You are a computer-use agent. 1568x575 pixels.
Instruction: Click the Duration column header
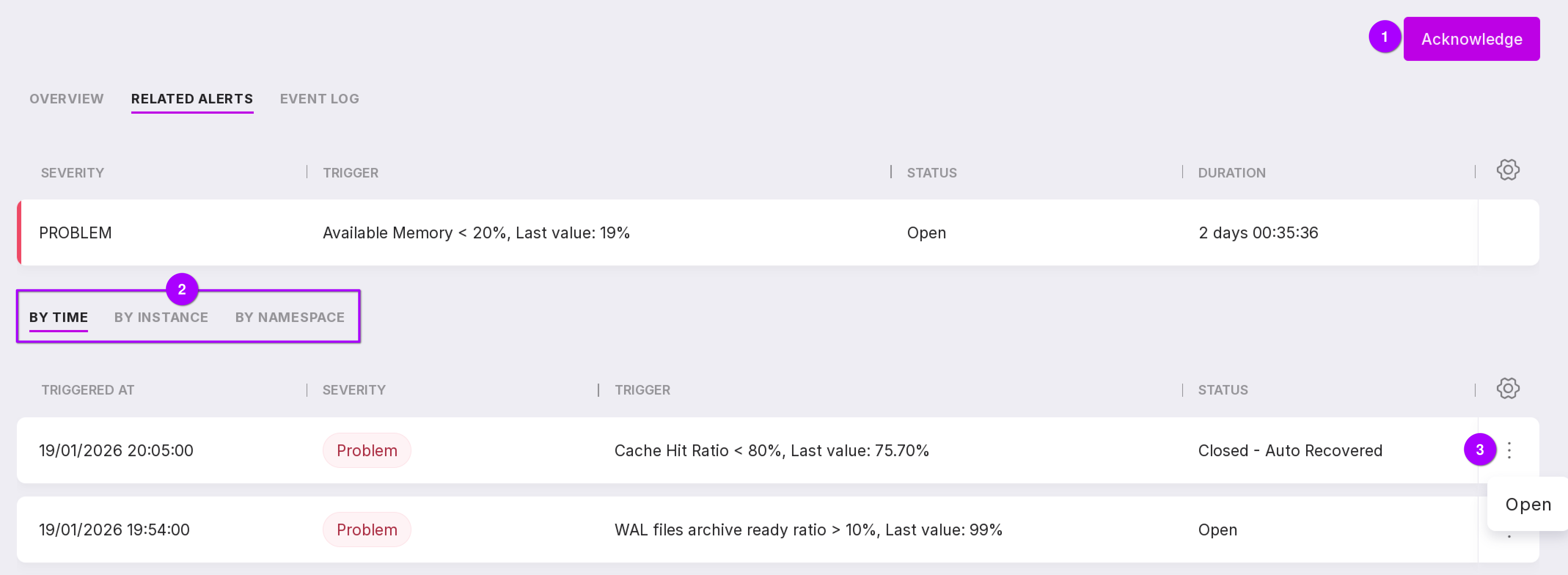(1231, 173)
